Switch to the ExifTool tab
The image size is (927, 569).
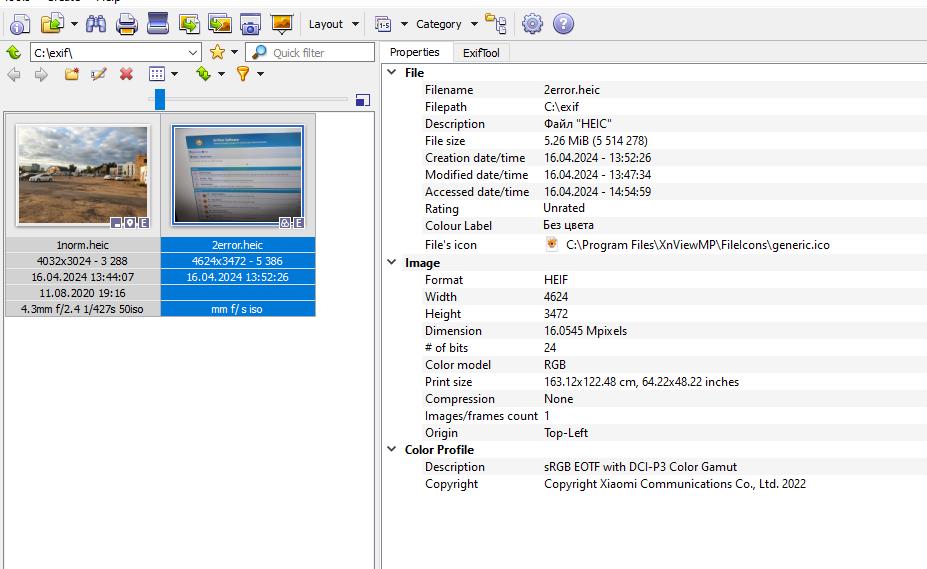click(x=480, y=52)
